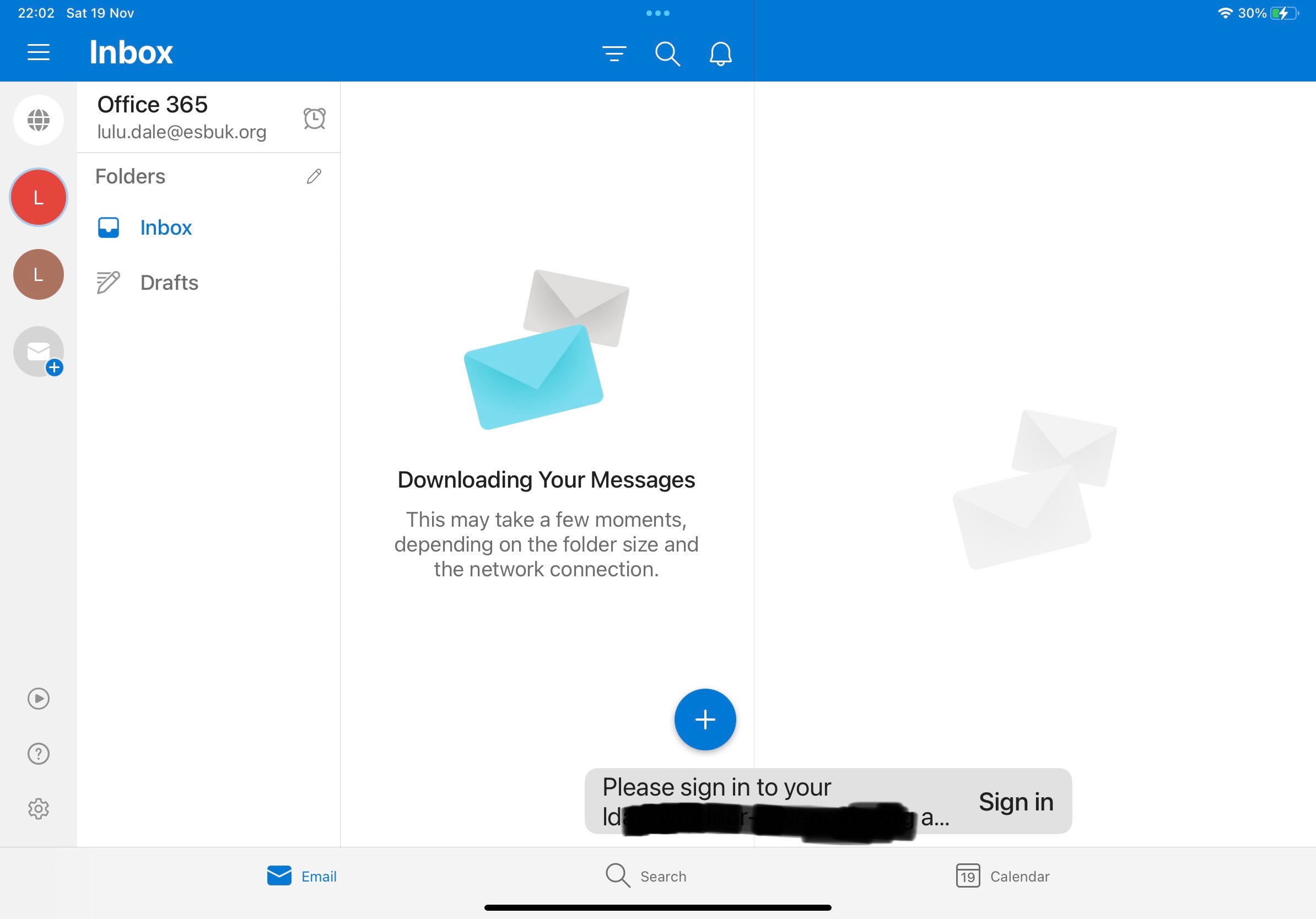
Task: Switch to the Search tab
Action: pos(646,876)
